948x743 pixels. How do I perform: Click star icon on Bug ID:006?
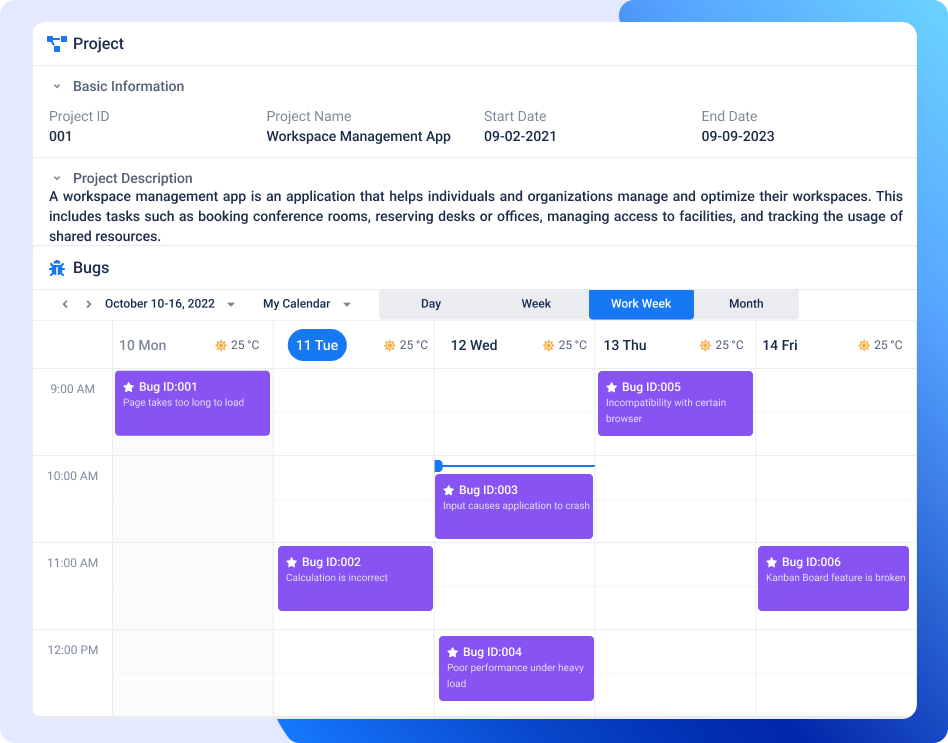pos(771,562)
